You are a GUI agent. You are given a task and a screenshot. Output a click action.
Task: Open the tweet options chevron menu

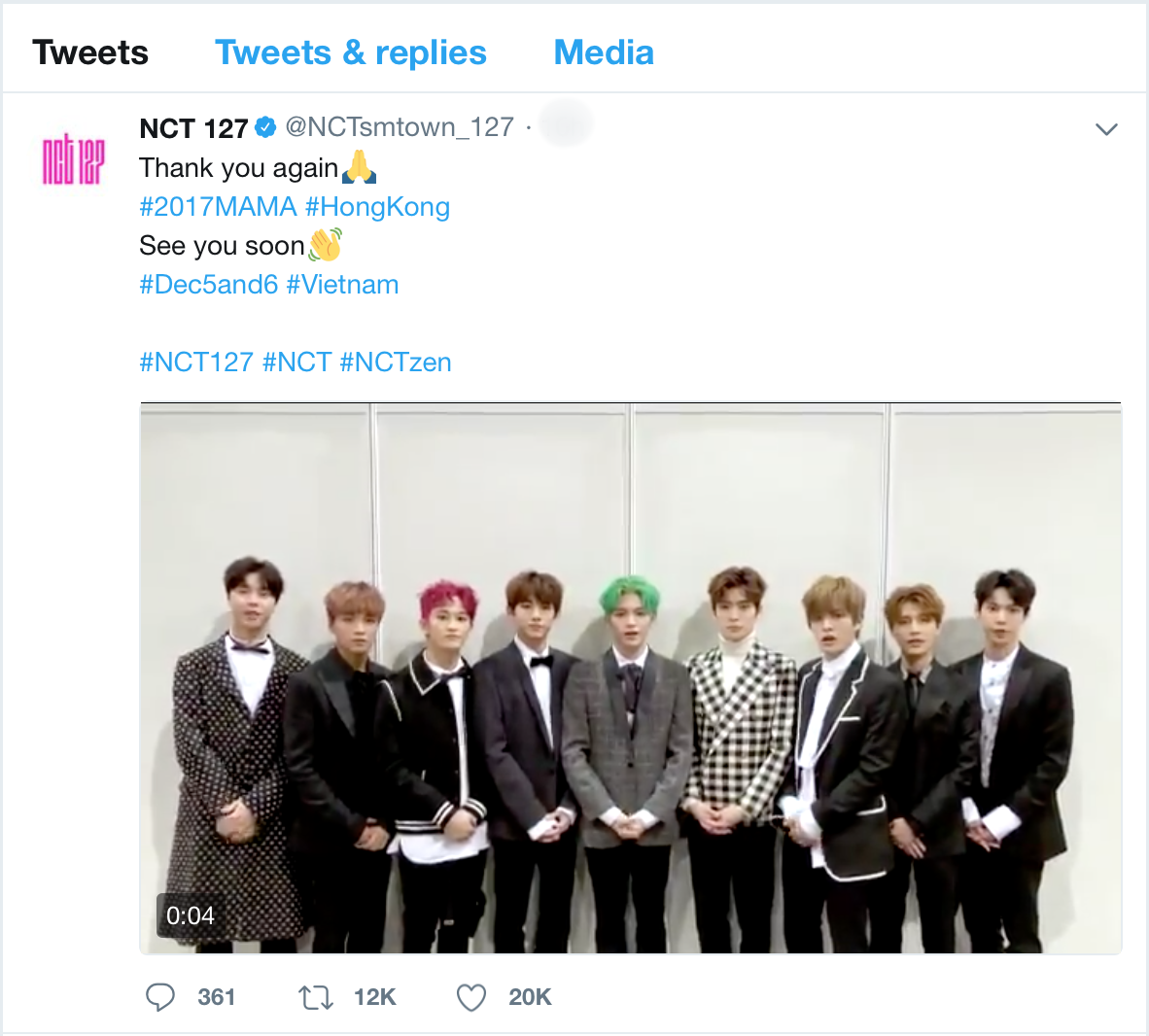(x=1106, y=129)
